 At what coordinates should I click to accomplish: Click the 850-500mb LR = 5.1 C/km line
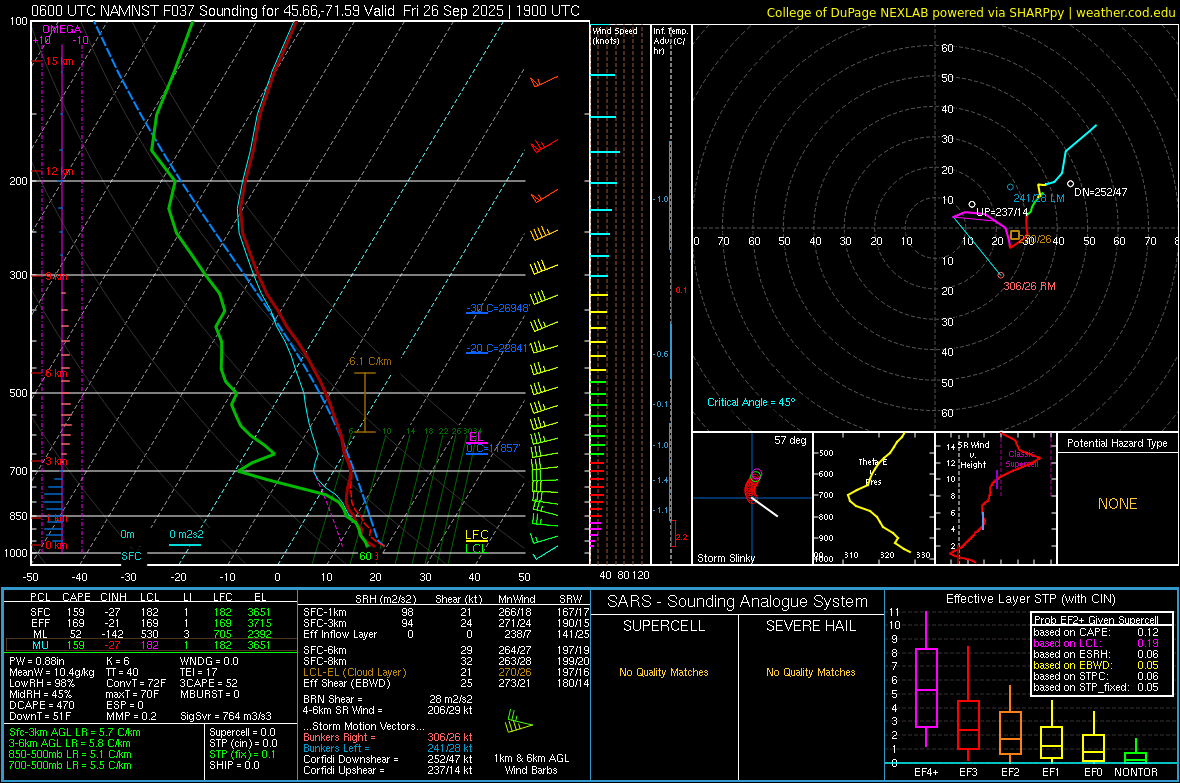70,754
